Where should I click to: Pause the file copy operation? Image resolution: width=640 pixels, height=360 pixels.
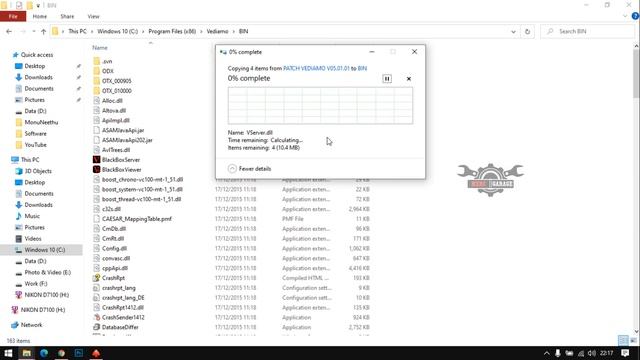point(387,79)
